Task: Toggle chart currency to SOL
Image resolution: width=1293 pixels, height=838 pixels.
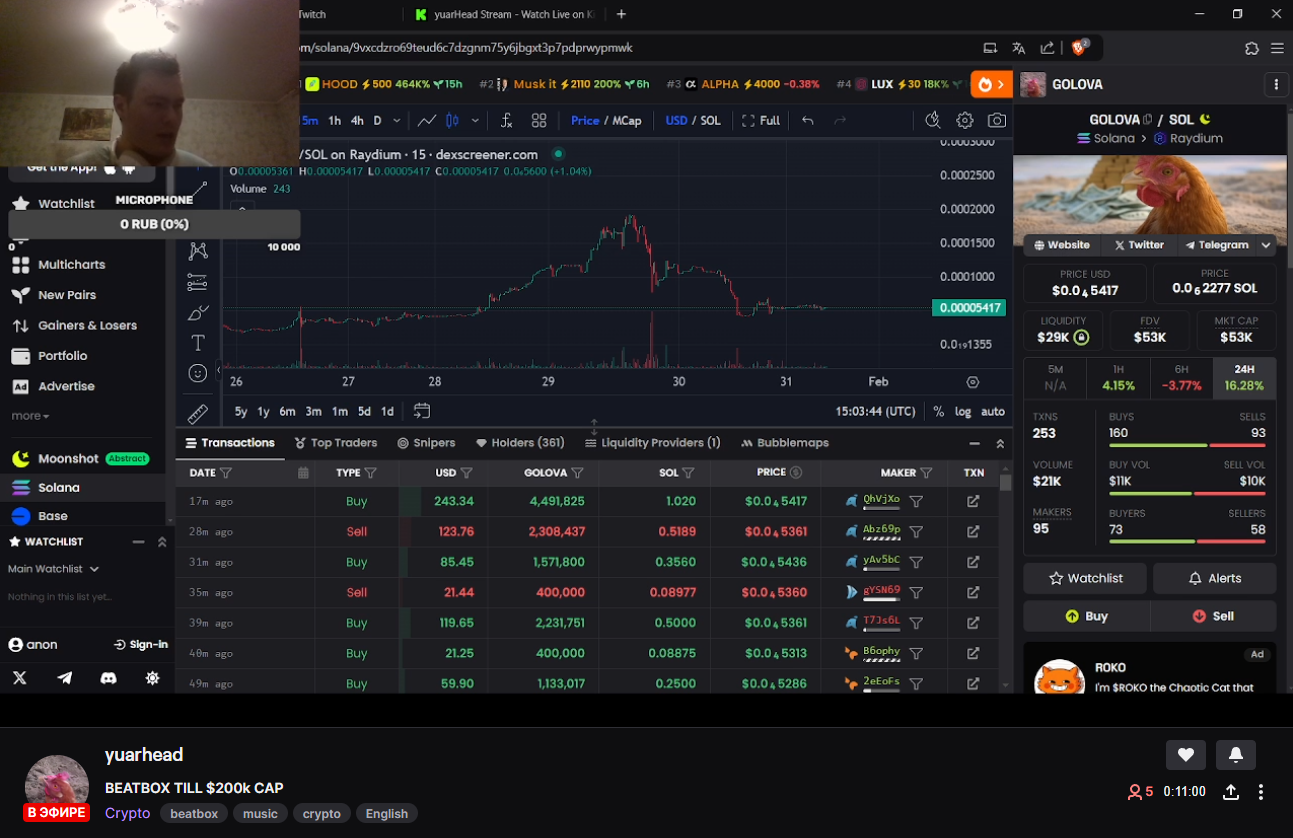Action: (x=711, y=121)
